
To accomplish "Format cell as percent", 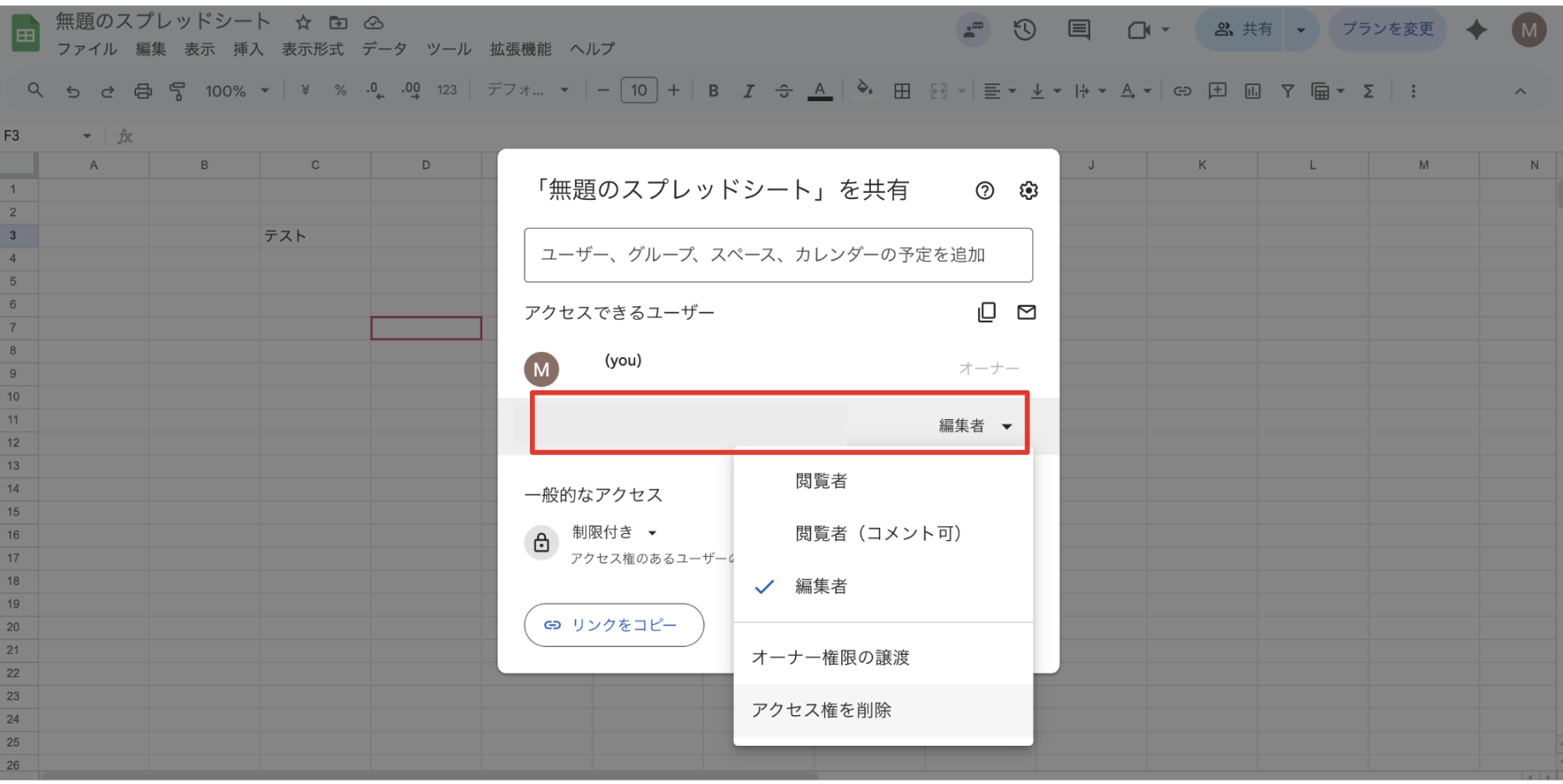I will pos(340,91).
